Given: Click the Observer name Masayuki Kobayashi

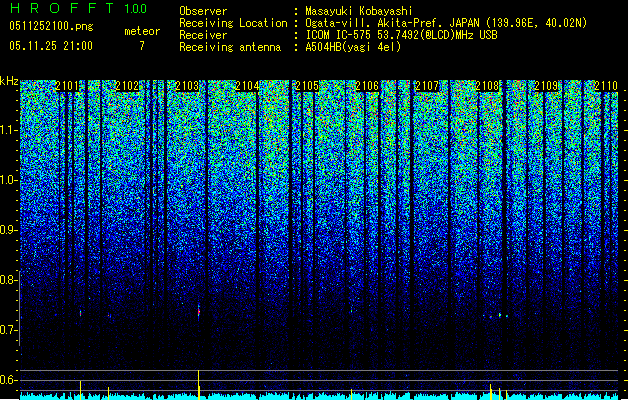Looking at the screenshot, I should [x=359, y=11].
